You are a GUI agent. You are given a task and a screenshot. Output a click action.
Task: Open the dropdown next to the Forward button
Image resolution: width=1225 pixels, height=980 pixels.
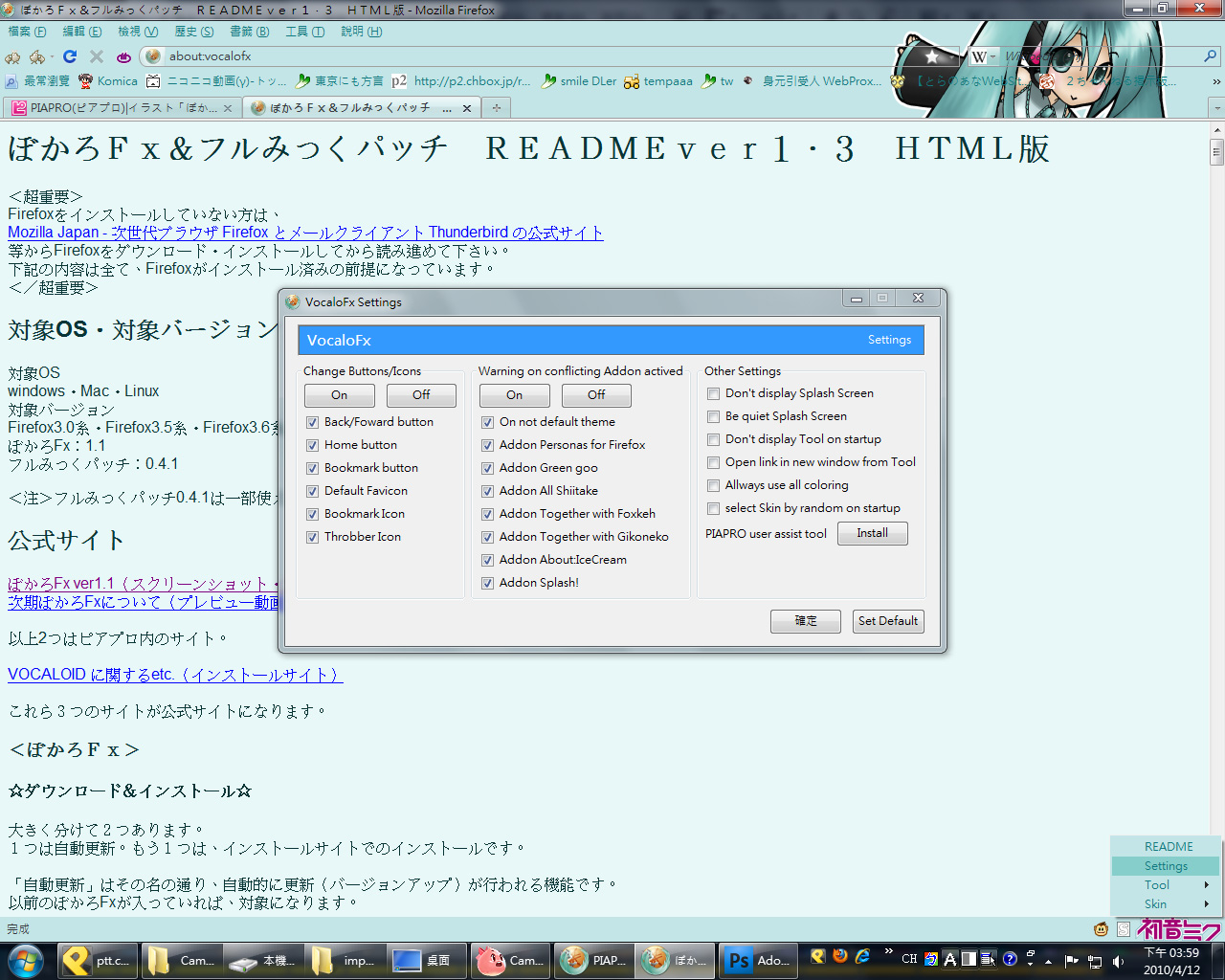[51, 56]
